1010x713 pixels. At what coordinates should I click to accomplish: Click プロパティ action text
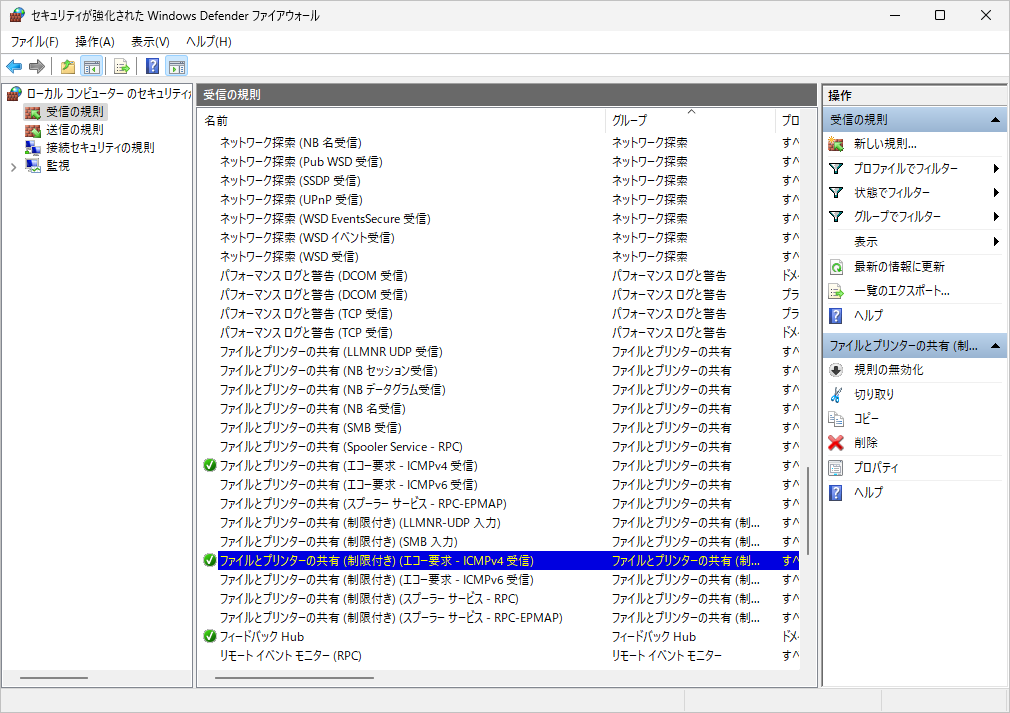[x=876, y=468]
